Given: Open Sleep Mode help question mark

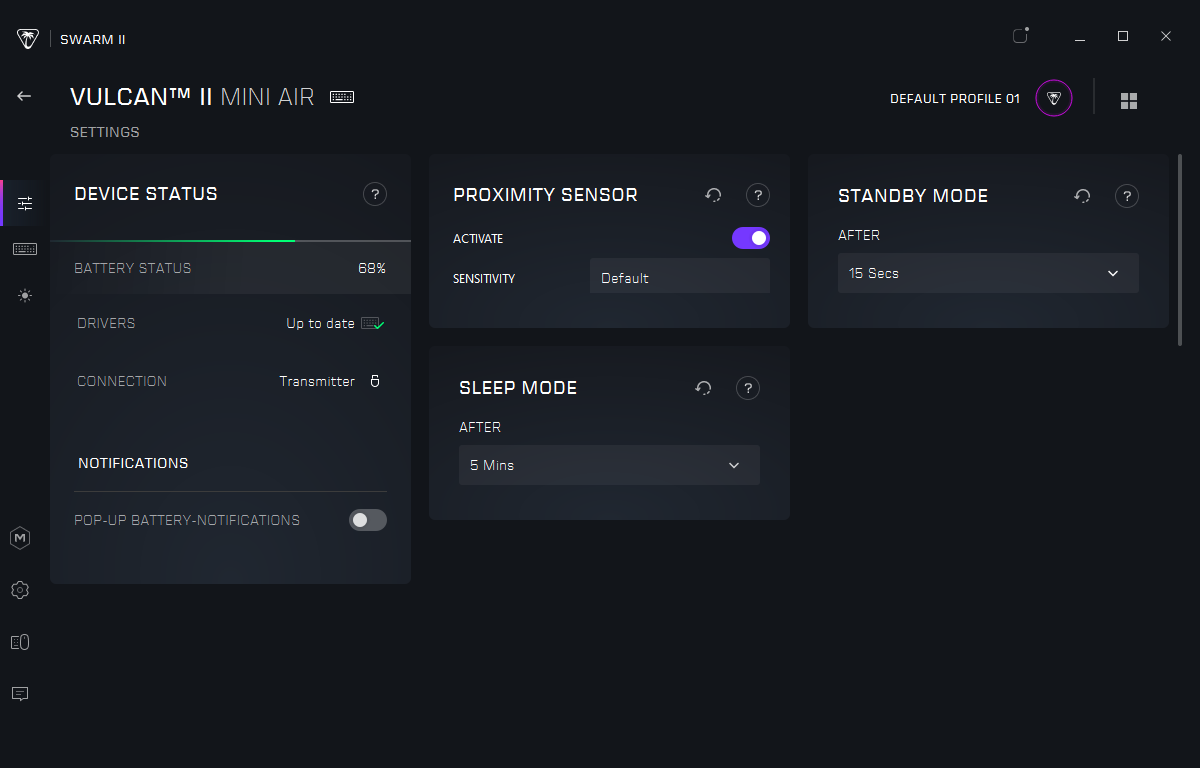Looking at the screenshot, I should (748, 388).
